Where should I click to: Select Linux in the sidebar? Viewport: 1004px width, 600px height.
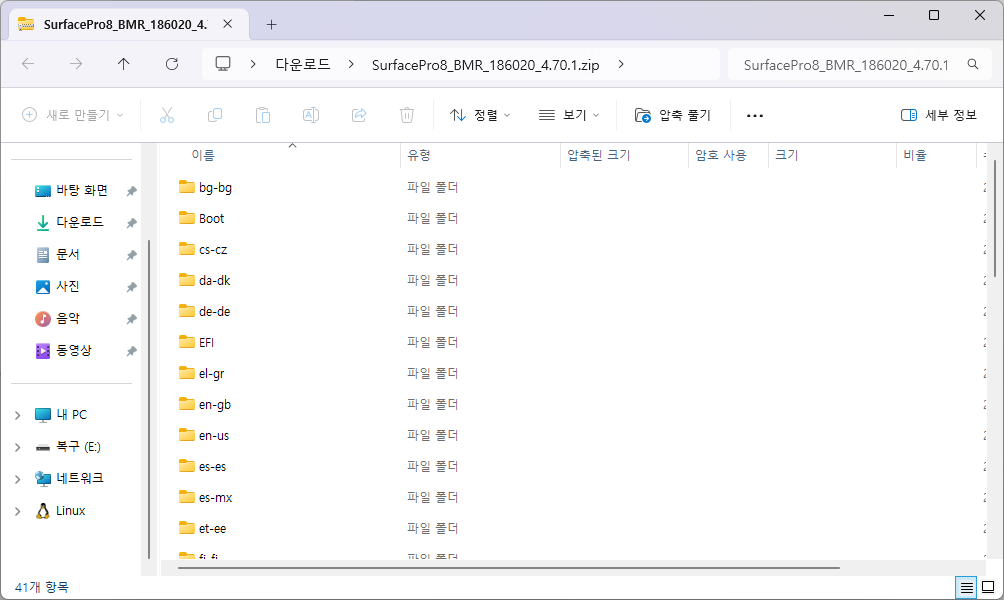point(70,510)
